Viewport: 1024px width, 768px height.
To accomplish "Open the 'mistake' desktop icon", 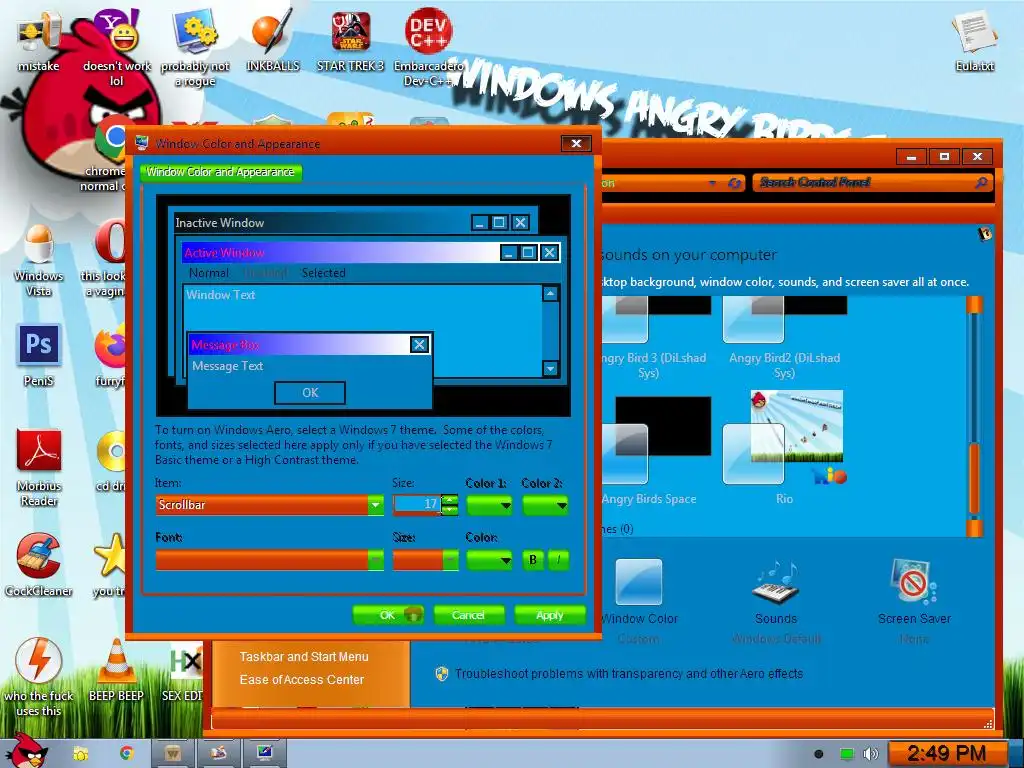I will click(38, 40).
